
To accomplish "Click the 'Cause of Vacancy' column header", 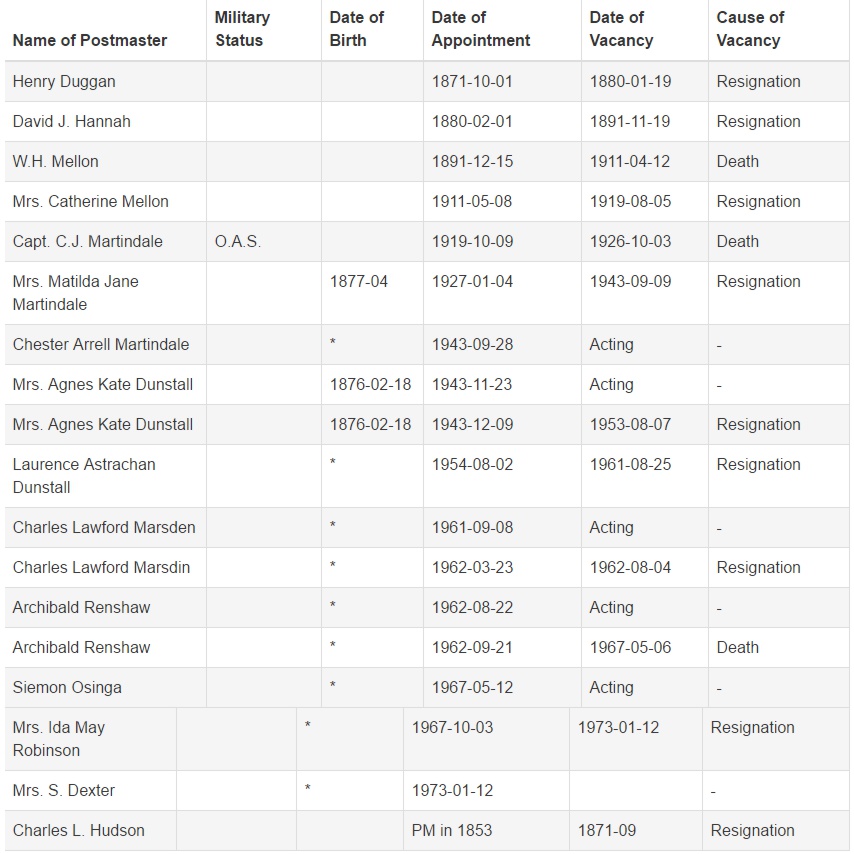I will [x=750, y=29].
